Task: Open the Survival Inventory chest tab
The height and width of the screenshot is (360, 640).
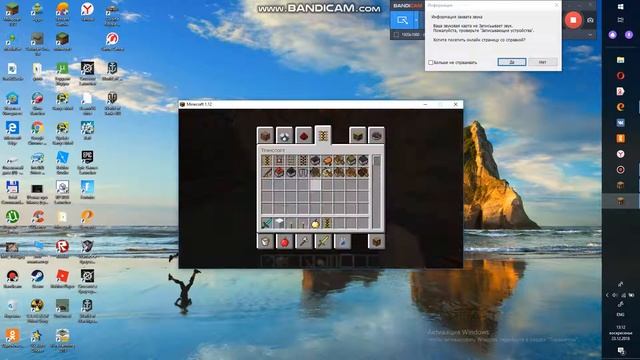Action: pyautogui.click(x=376, y=242)
